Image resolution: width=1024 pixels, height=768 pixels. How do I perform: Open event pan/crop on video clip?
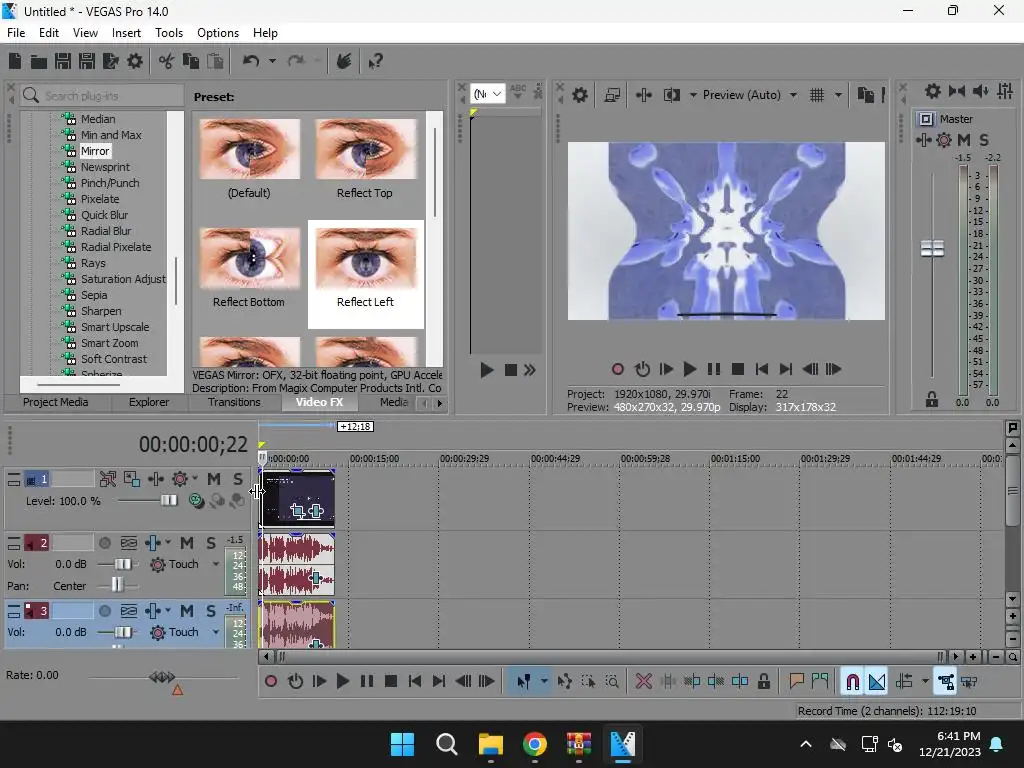click(298, 511)
